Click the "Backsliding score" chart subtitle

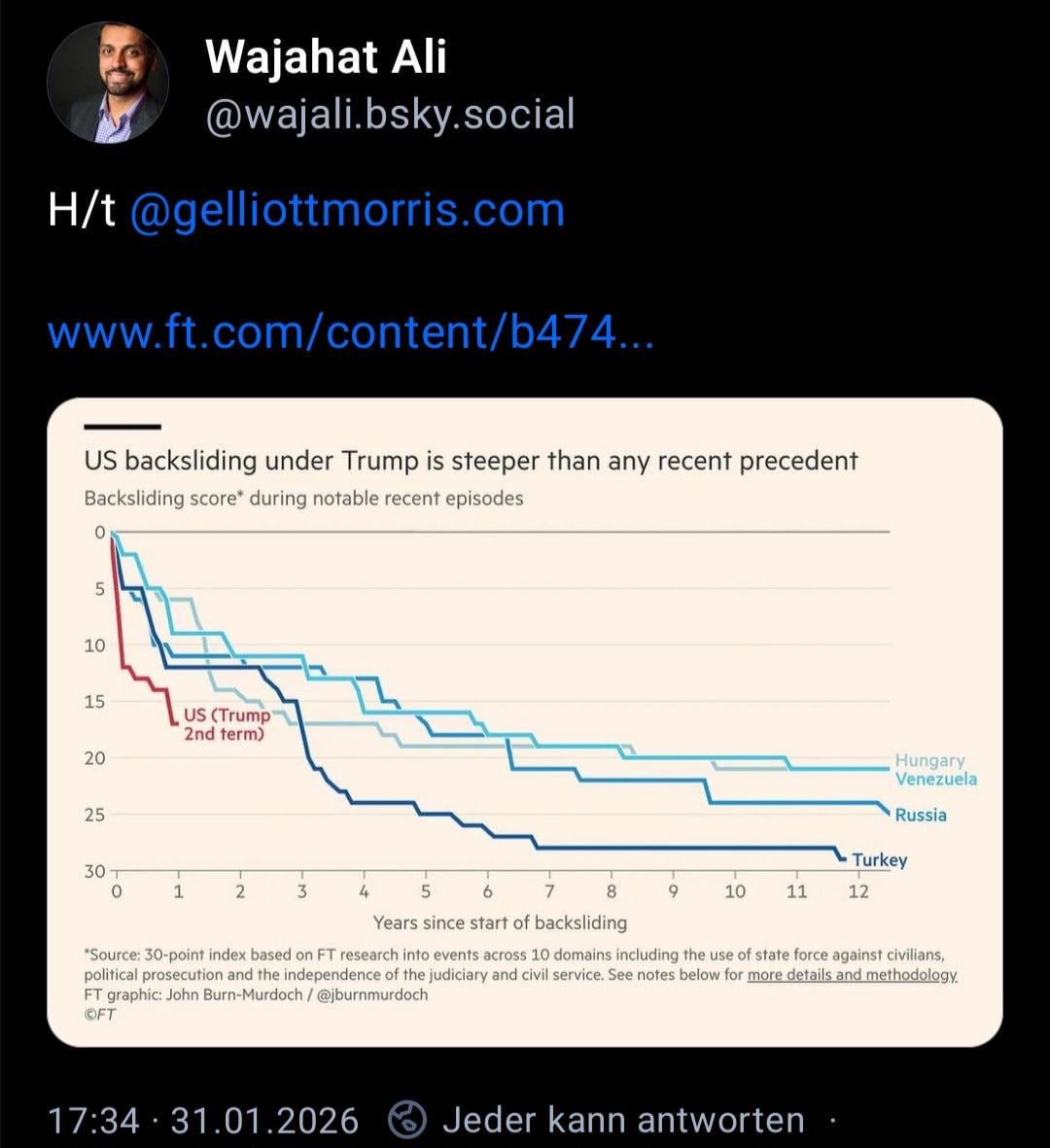point(303,499)
